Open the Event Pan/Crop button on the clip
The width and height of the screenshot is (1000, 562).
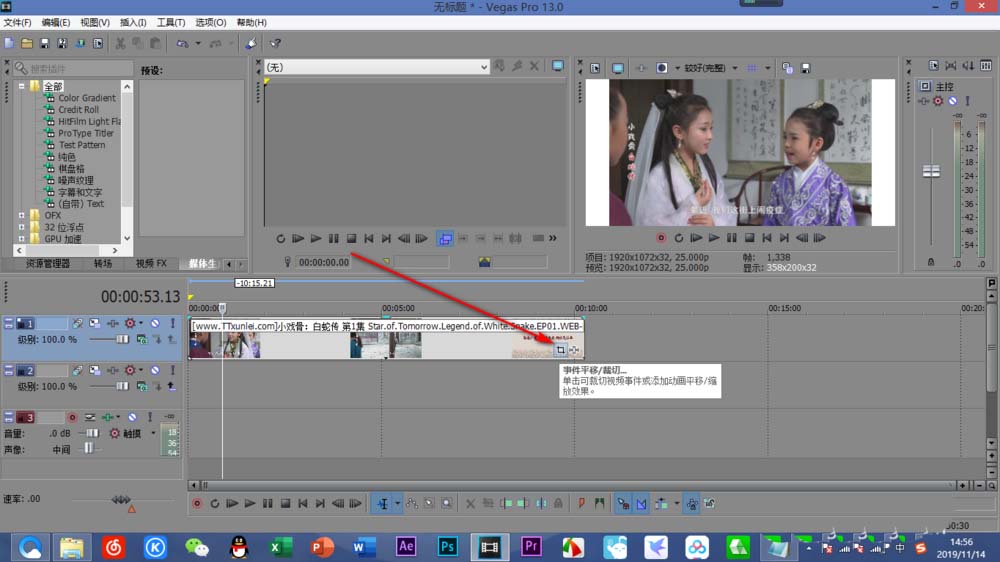pyautogui.click(x=561, y=349)
